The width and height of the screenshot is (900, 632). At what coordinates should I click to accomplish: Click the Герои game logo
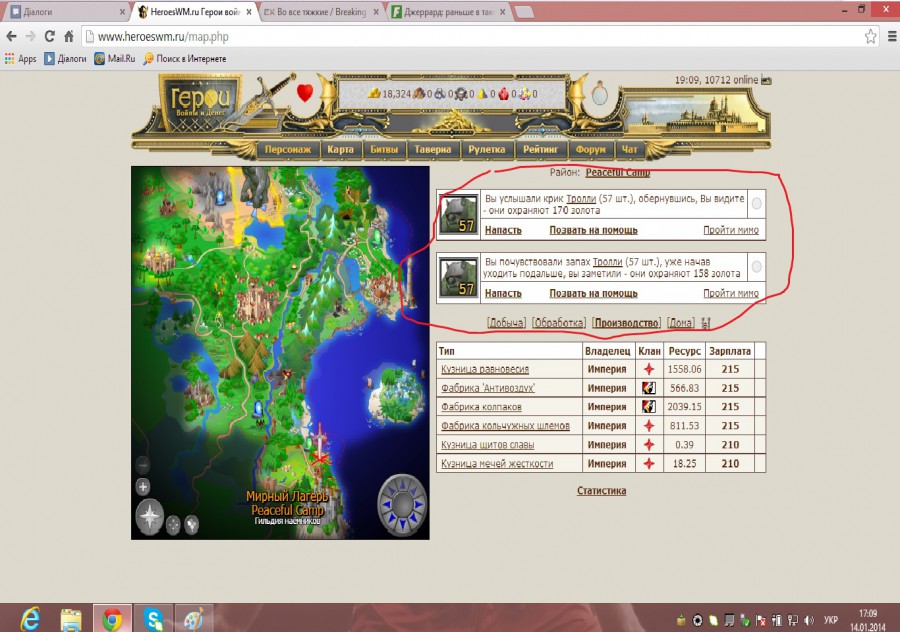tap(200, 102)
